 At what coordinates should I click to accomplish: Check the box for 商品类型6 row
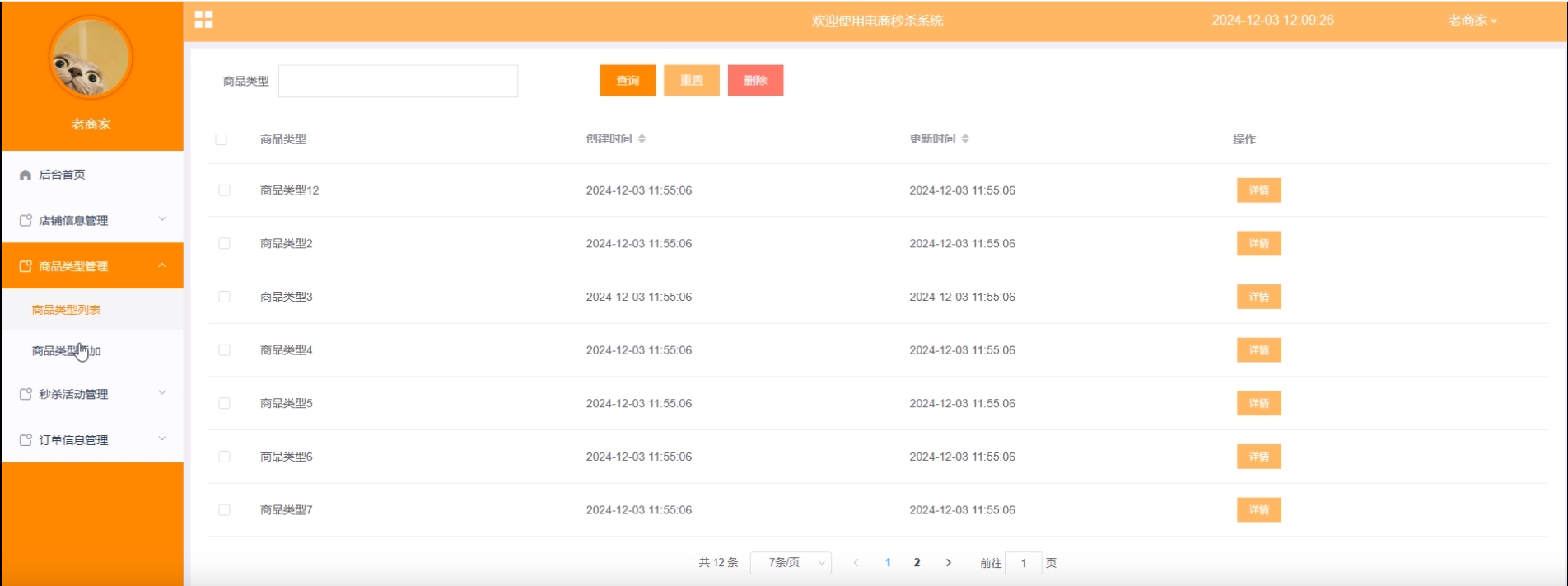click(x=224, y=457)
